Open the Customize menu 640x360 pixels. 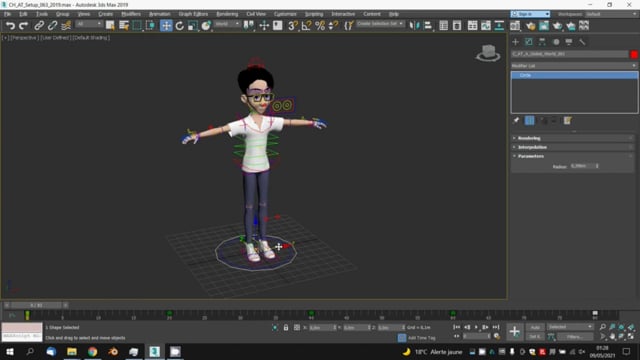(285, 14)
